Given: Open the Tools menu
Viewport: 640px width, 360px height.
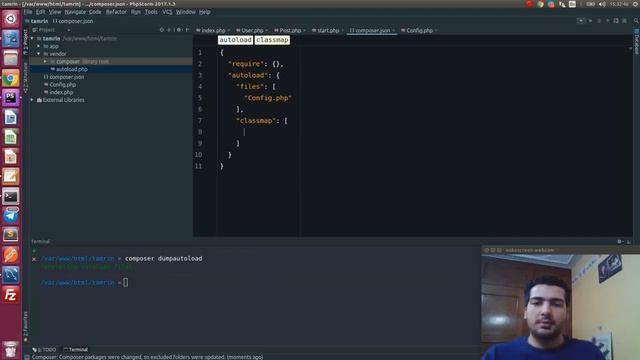Looking at the screenshot, I should tap(151, 12).
